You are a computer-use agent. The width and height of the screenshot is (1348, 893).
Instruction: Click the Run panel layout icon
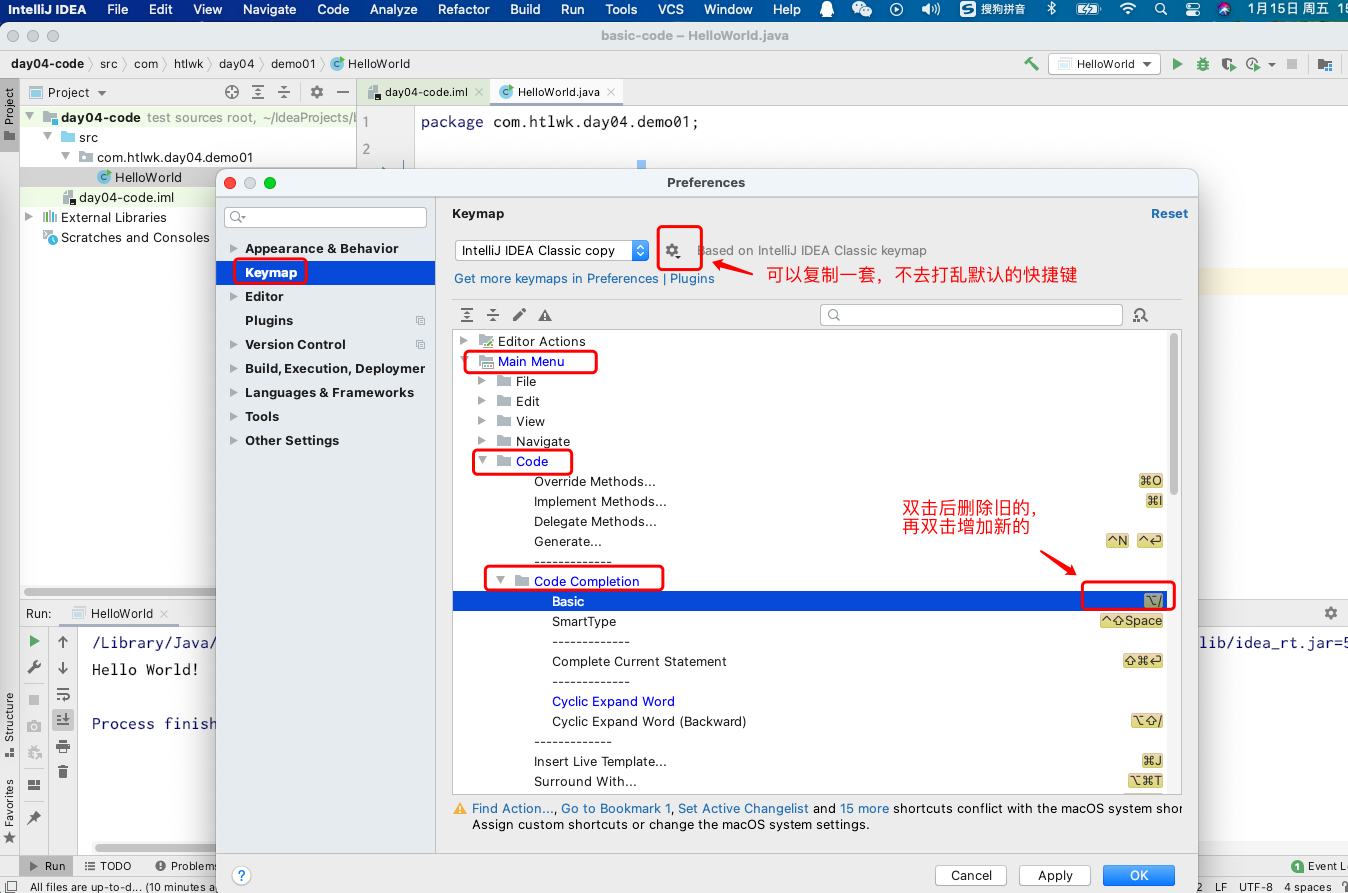tap(34, 785)
